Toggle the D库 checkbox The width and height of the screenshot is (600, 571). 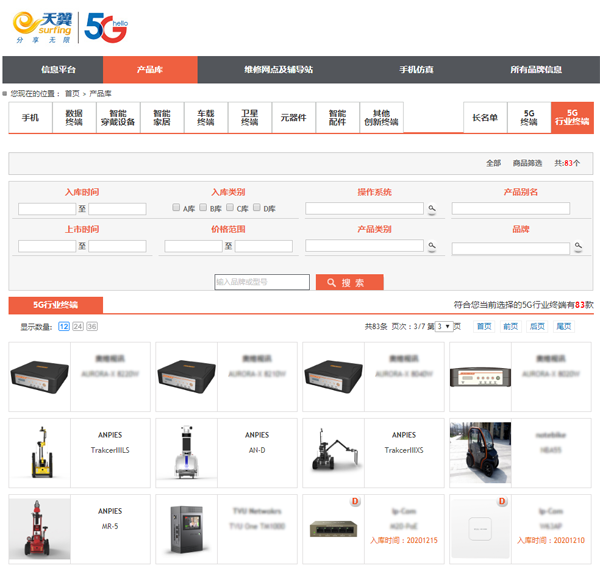[257, 208]
